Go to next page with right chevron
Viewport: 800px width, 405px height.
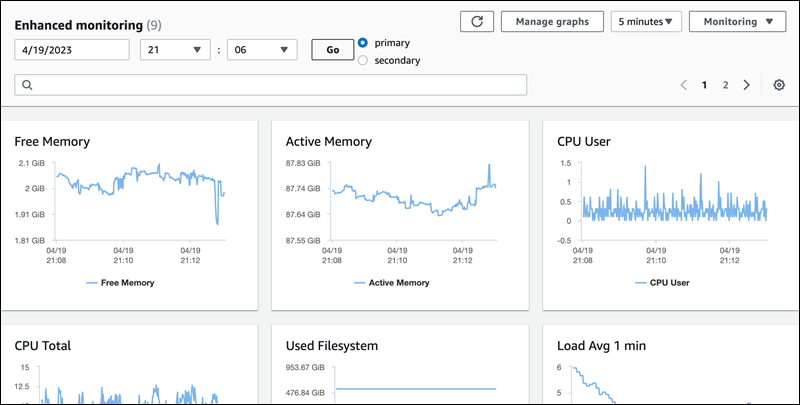pyautogui.click(x=746, y=85)
